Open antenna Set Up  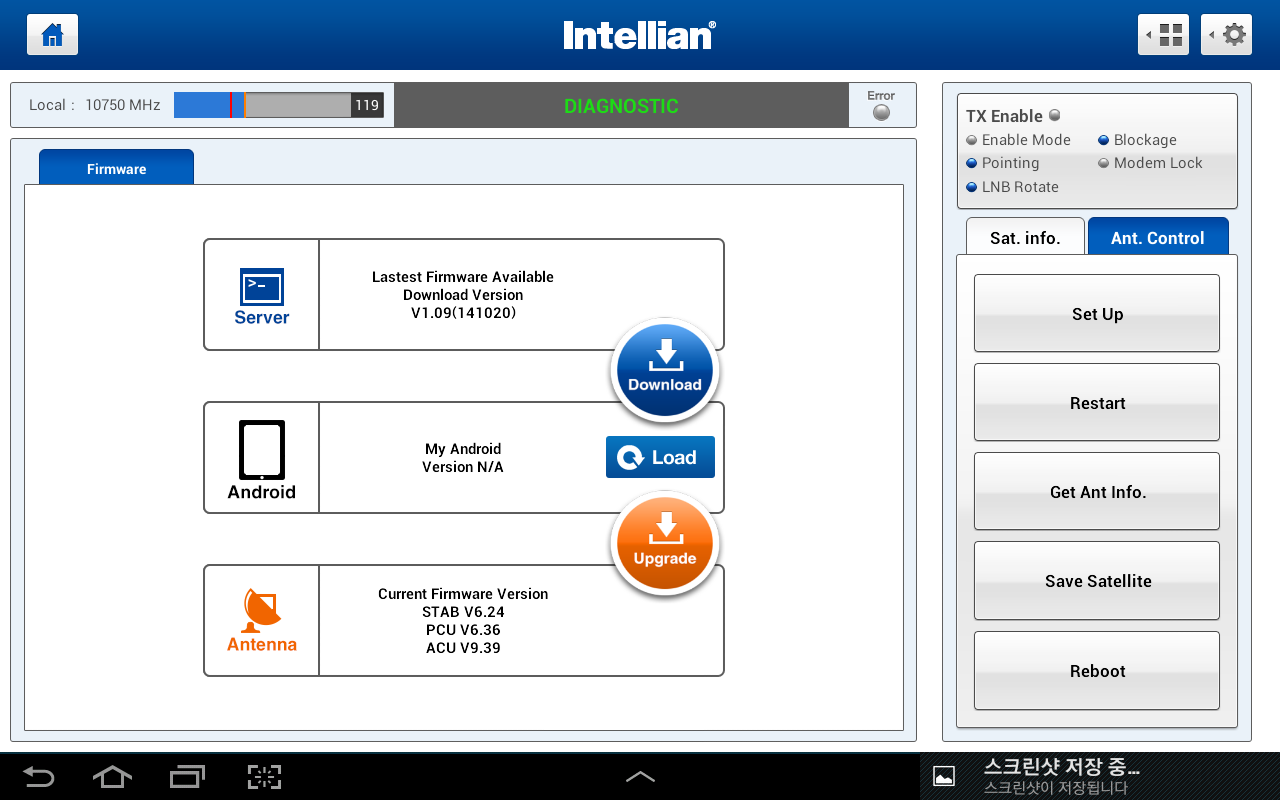tap(1097, 313)
